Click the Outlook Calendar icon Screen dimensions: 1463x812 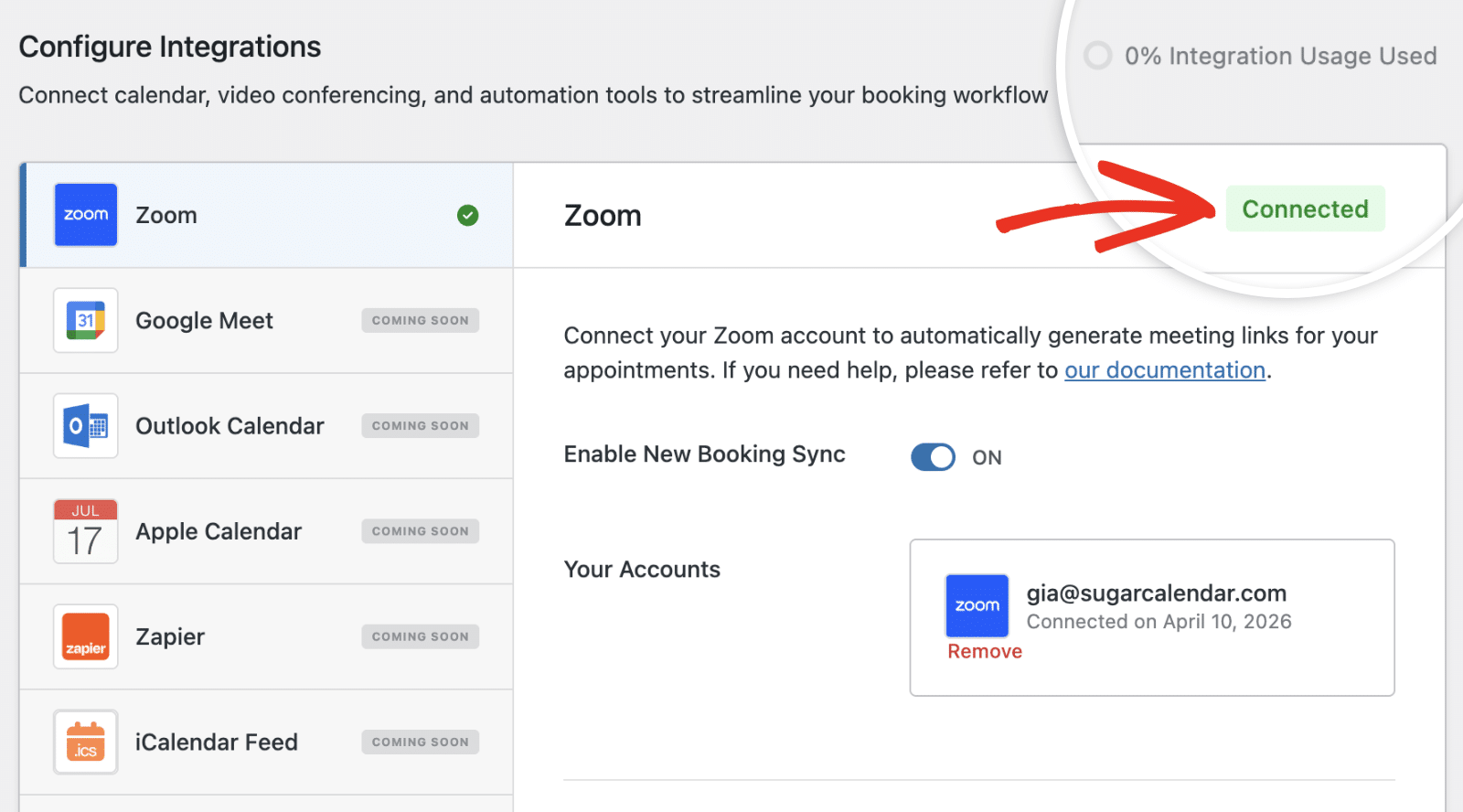(x=86, y=426)
